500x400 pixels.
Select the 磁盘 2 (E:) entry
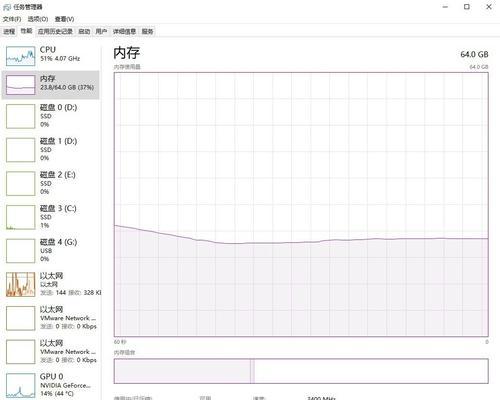click(51, 183)
